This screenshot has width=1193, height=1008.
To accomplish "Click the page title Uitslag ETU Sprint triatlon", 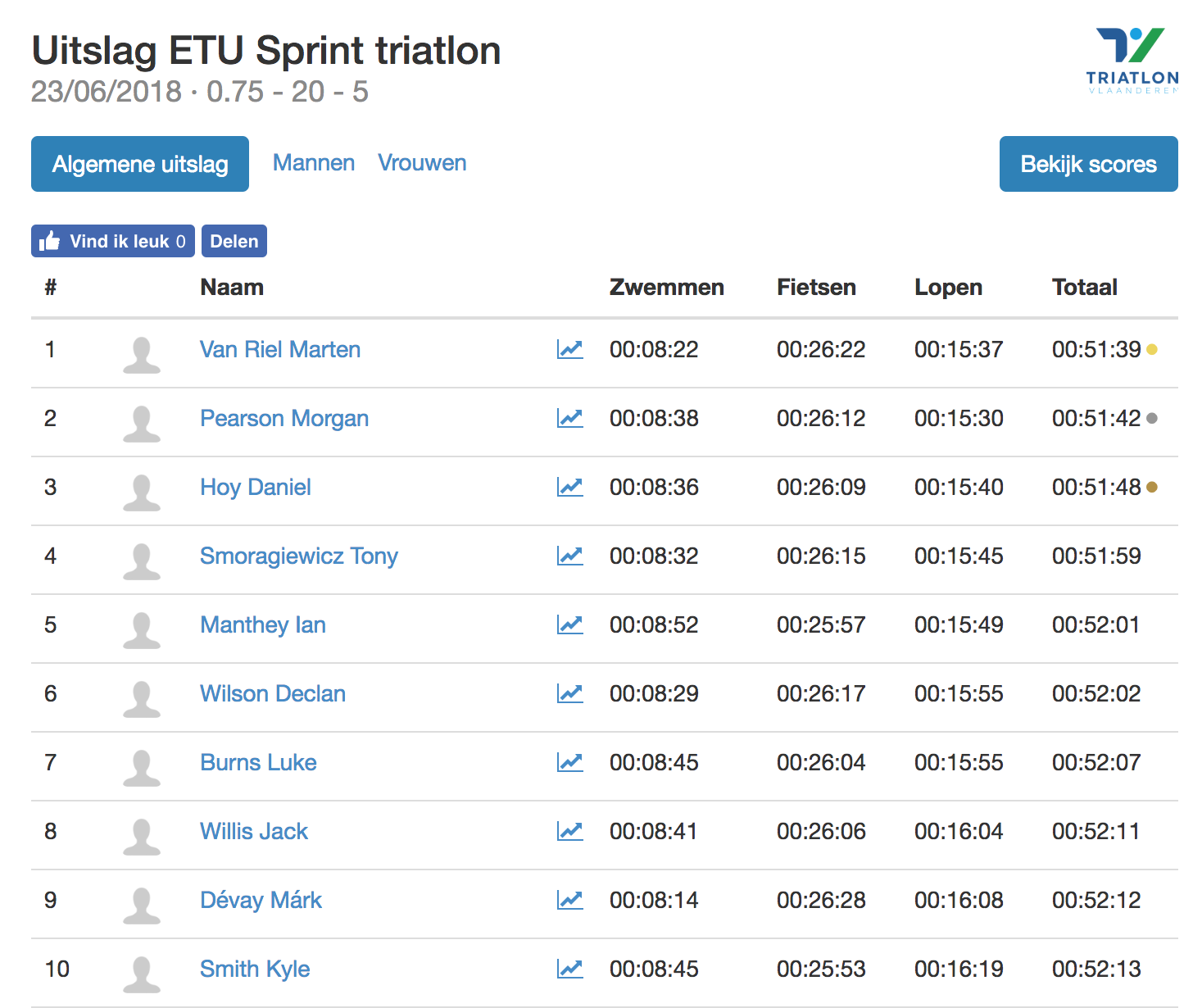I will click(x=266, y=52).
